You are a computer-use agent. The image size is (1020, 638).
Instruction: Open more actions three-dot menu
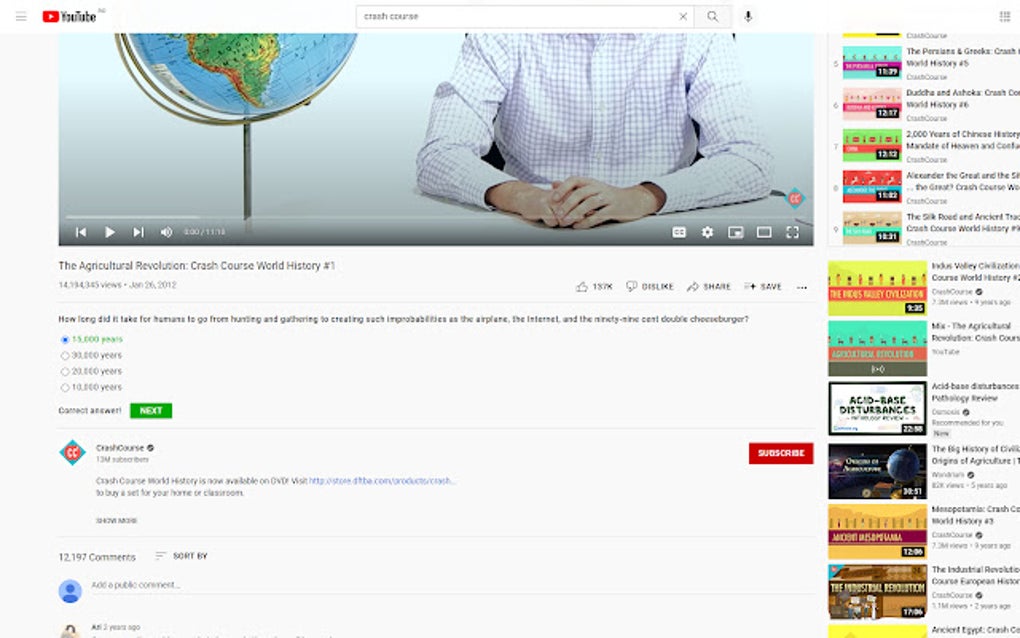click(802, 287)
